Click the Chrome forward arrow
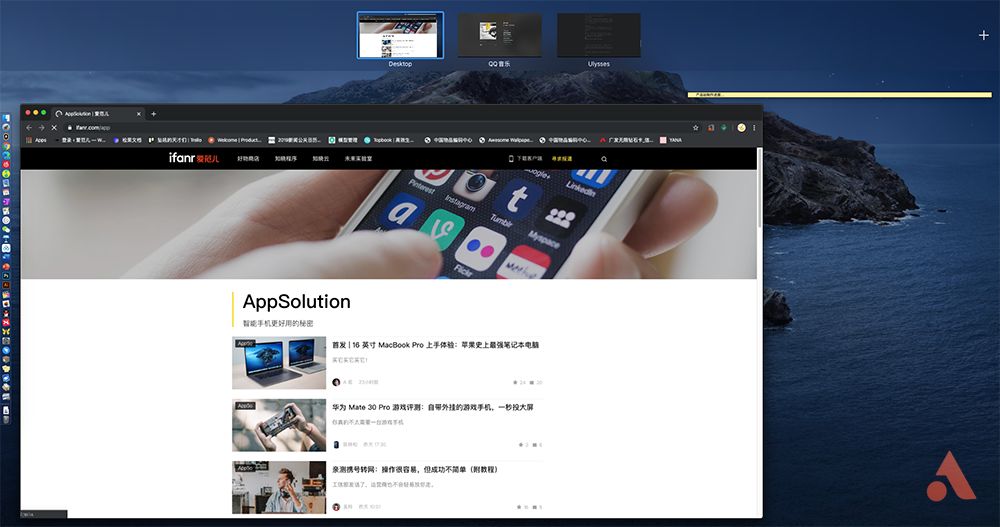Screen dimensions: 1000x527 (41, 128)
